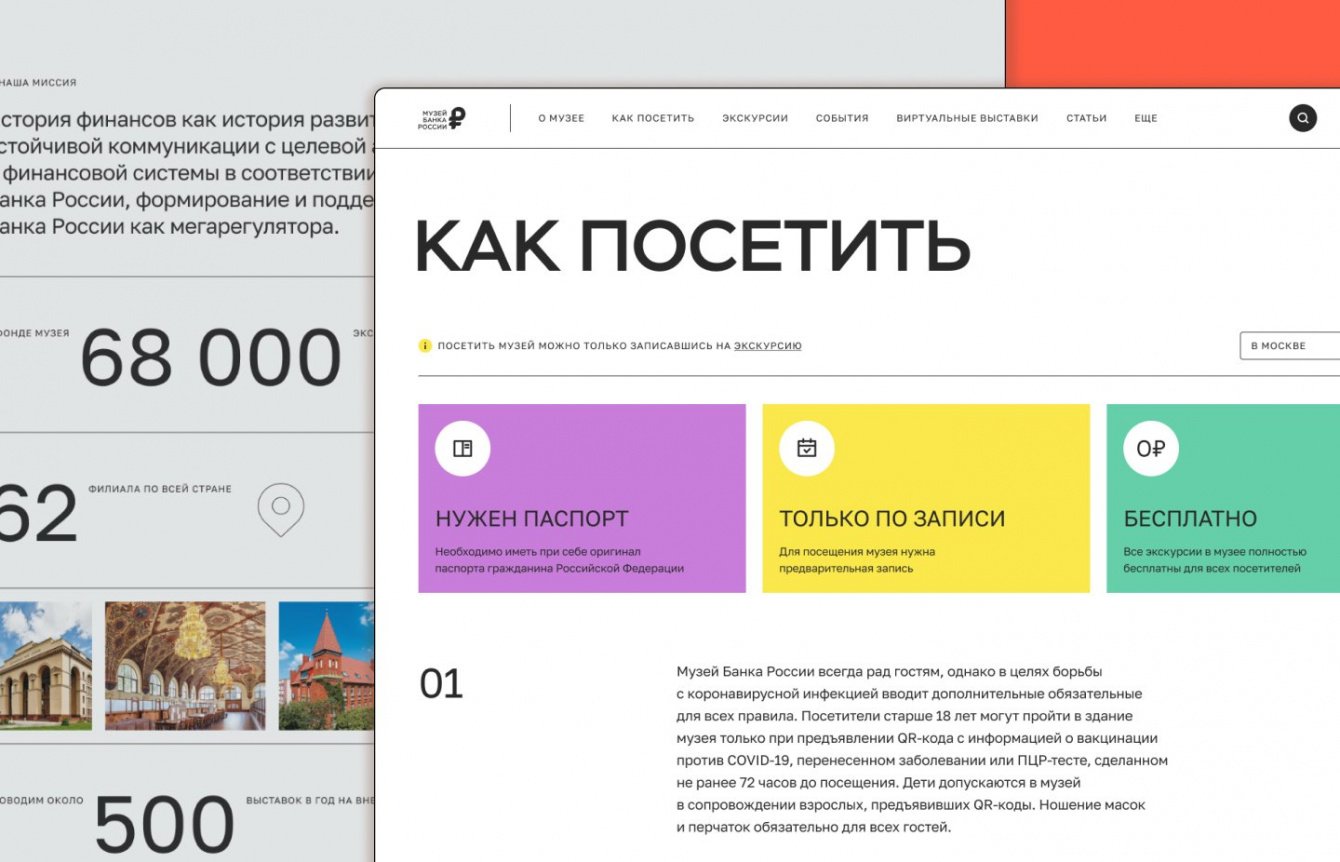1340x862 pixels.
Task: Click the КАК ПОСЕТИТЬ page heading
Action: (x=692, y=245)
